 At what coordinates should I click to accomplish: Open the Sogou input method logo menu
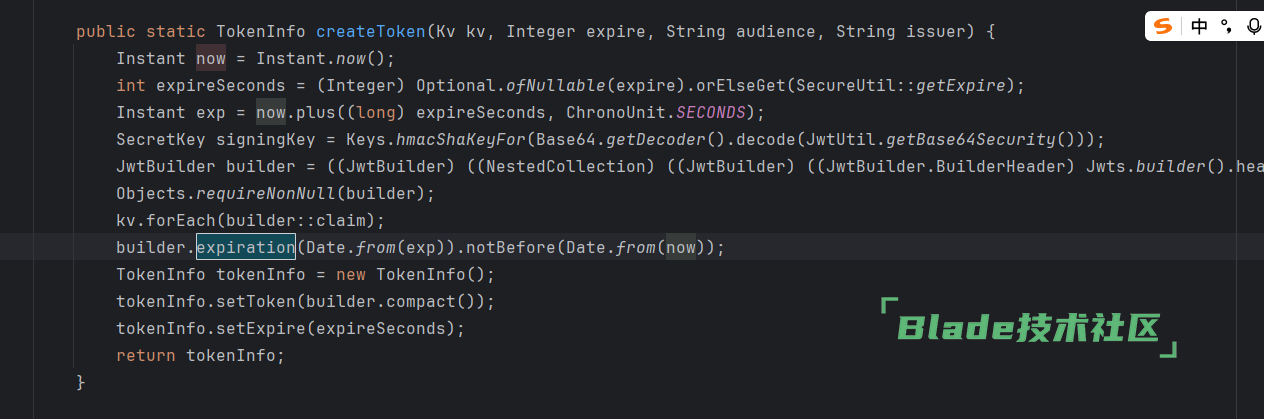(x=1163, y=27)
